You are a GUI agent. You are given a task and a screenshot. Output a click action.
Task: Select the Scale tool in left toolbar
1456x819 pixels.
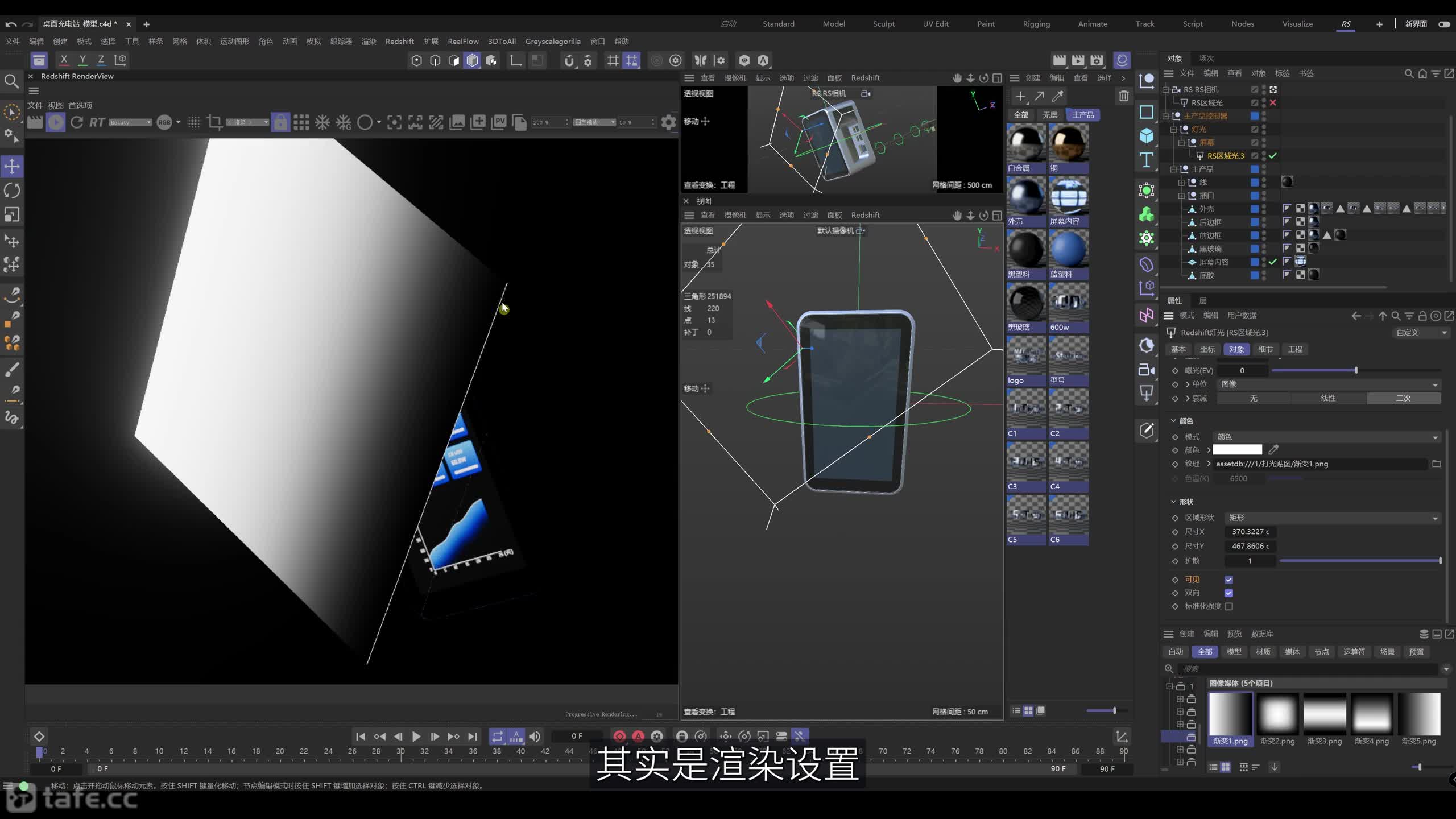[12, 214]
